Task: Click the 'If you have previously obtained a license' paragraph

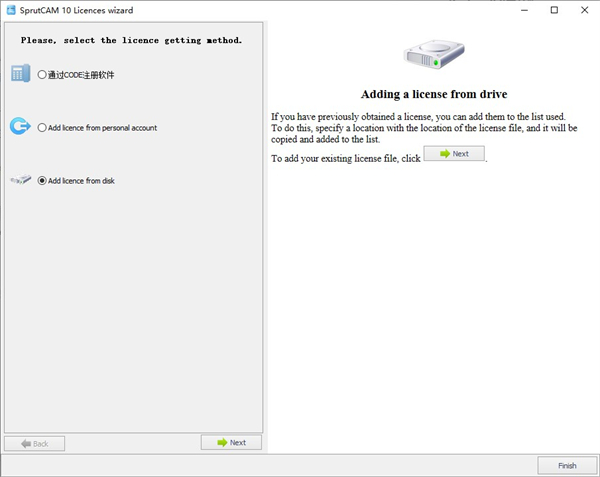Action: [424, 128]
